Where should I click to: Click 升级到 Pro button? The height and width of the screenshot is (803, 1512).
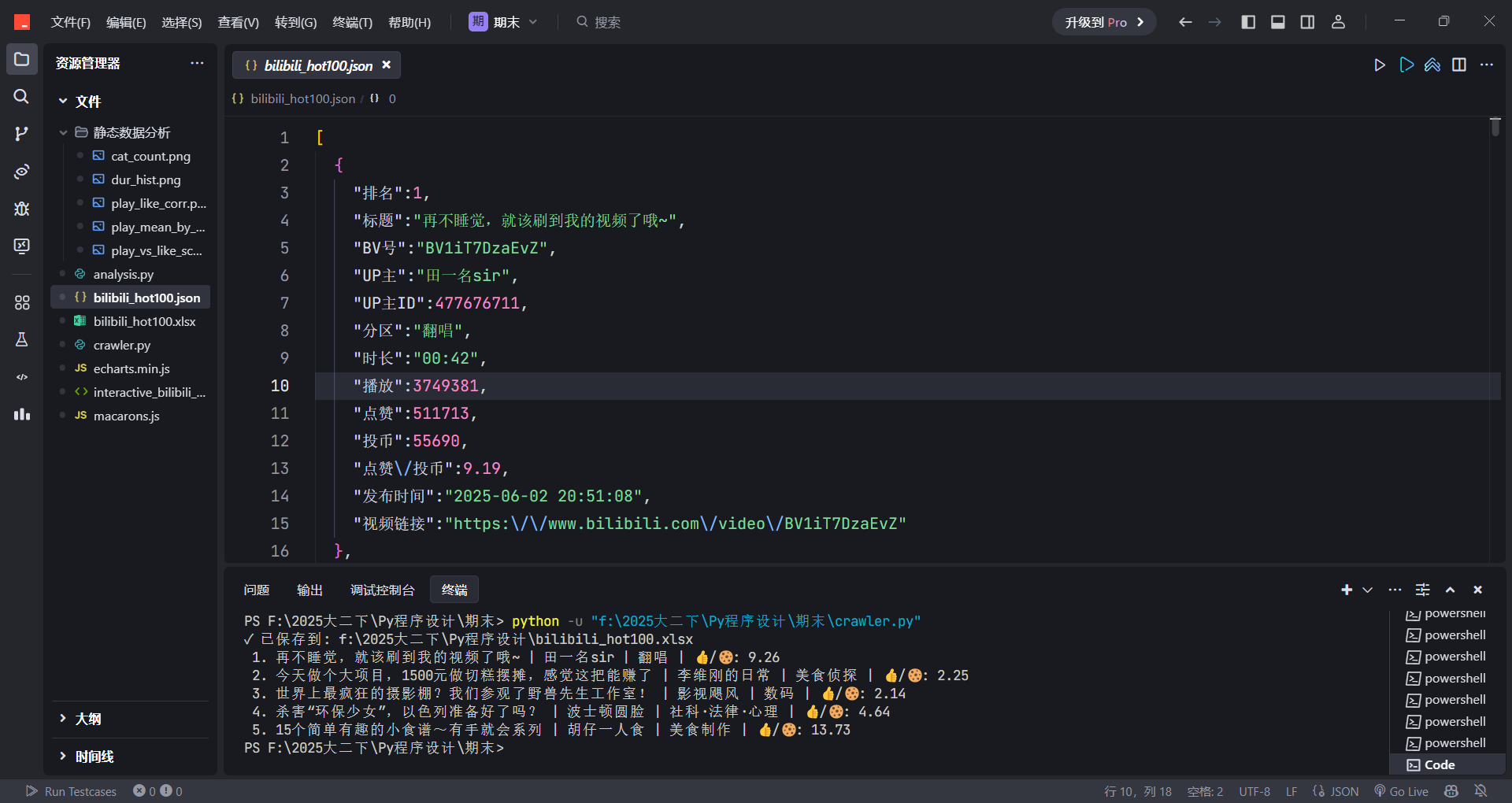1104,22
